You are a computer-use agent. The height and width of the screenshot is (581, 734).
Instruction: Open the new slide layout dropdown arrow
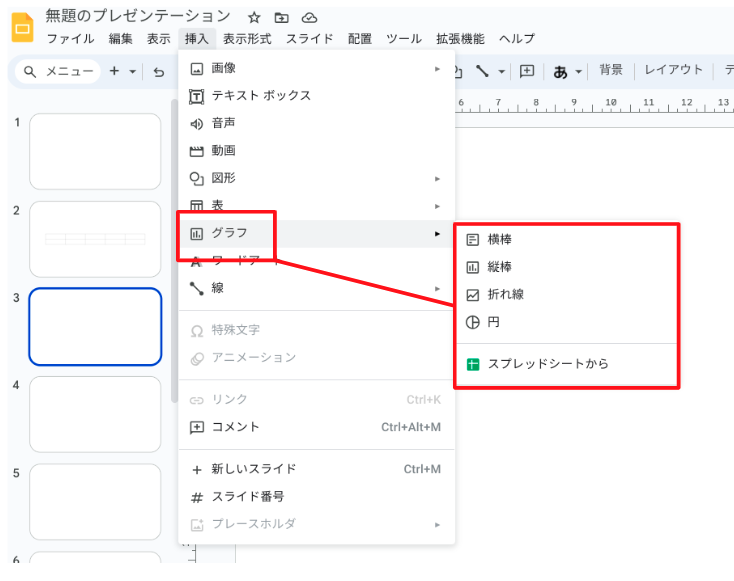pos(132,72)
